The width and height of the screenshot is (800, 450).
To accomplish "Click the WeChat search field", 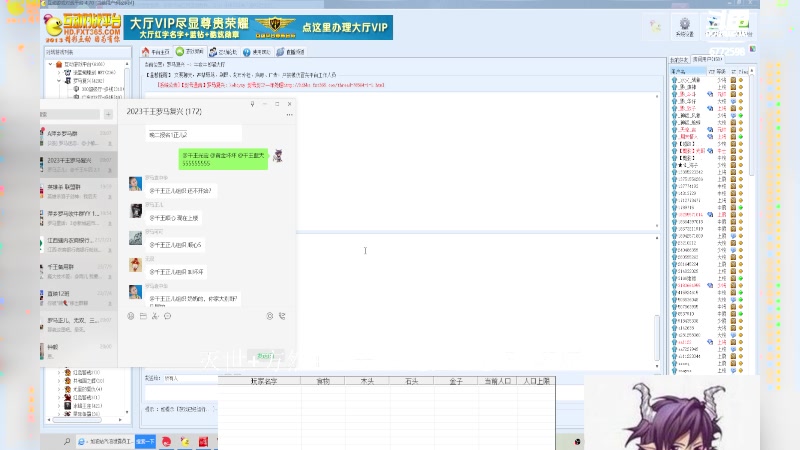I will coord(70,114).
